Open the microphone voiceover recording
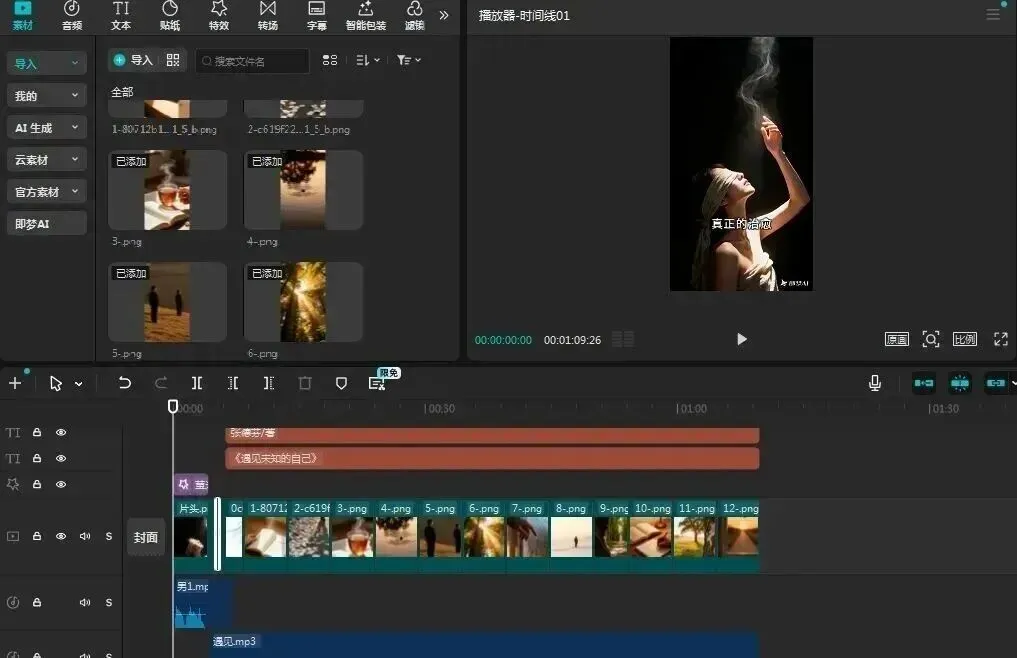Screen dimensions: 1017x658 (874, 383)
